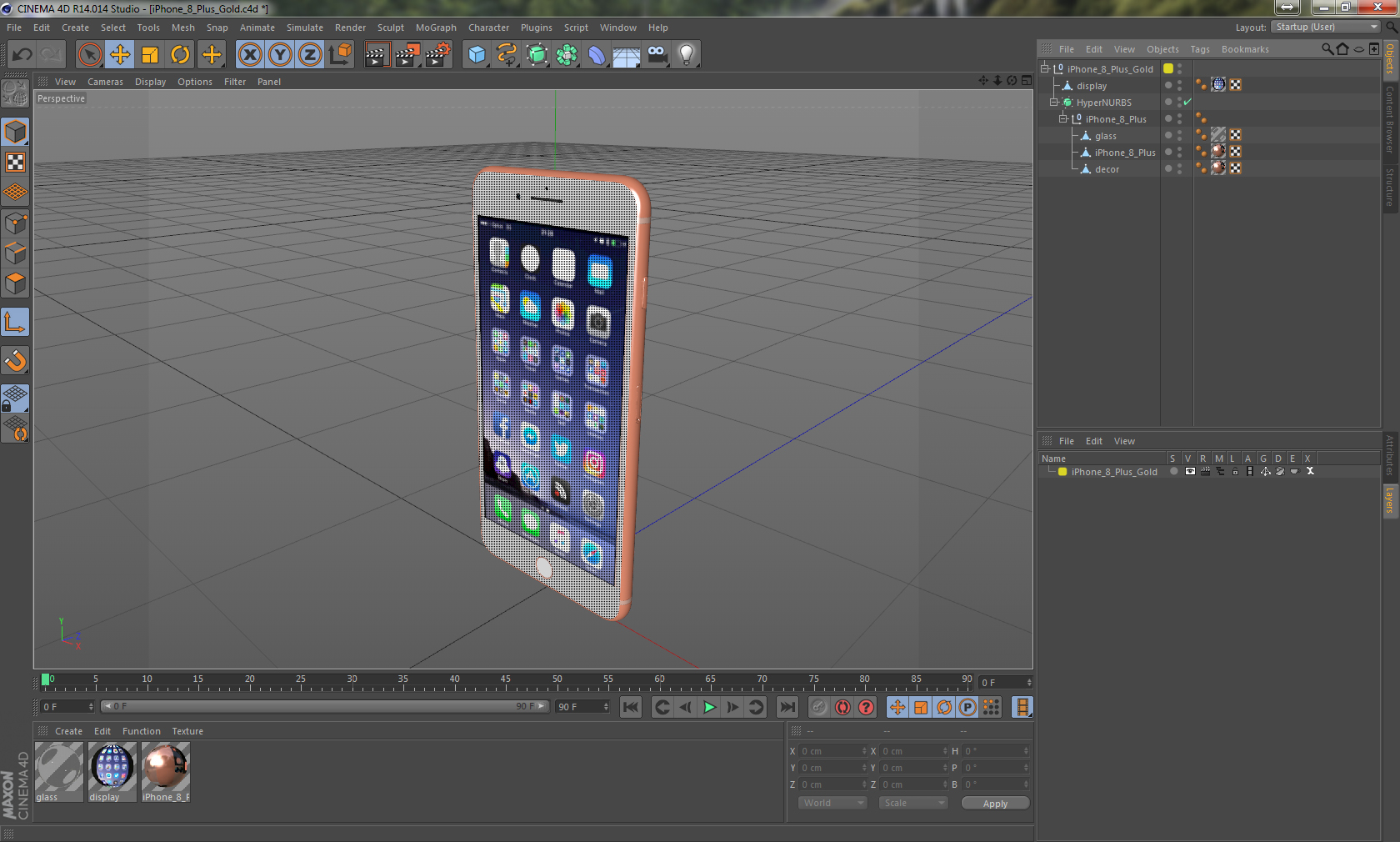
Task: Open the Scale mode dropdown
Action: point(913,803)
